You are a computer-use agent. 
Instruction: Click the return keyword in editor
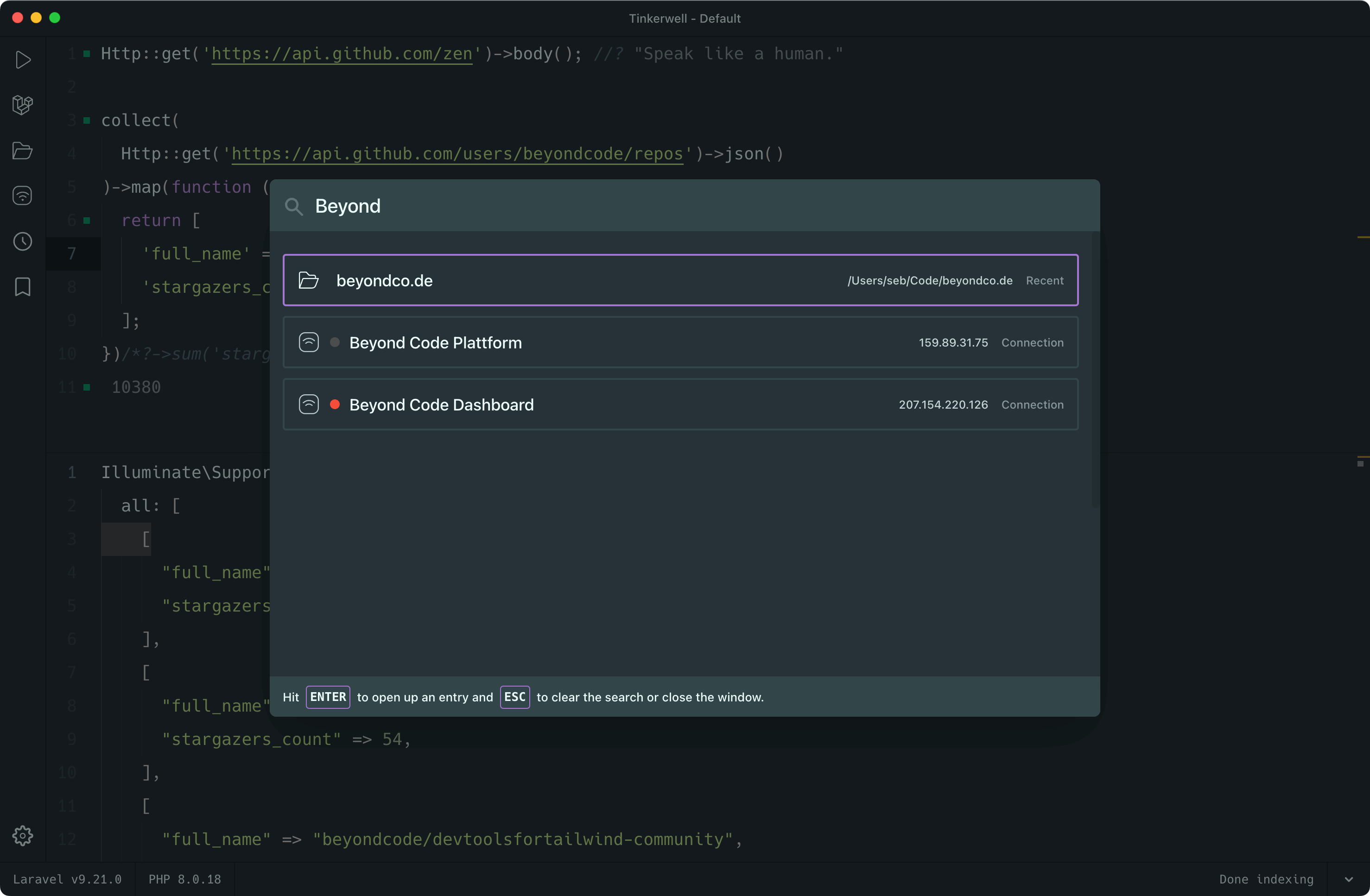(151, 221)
